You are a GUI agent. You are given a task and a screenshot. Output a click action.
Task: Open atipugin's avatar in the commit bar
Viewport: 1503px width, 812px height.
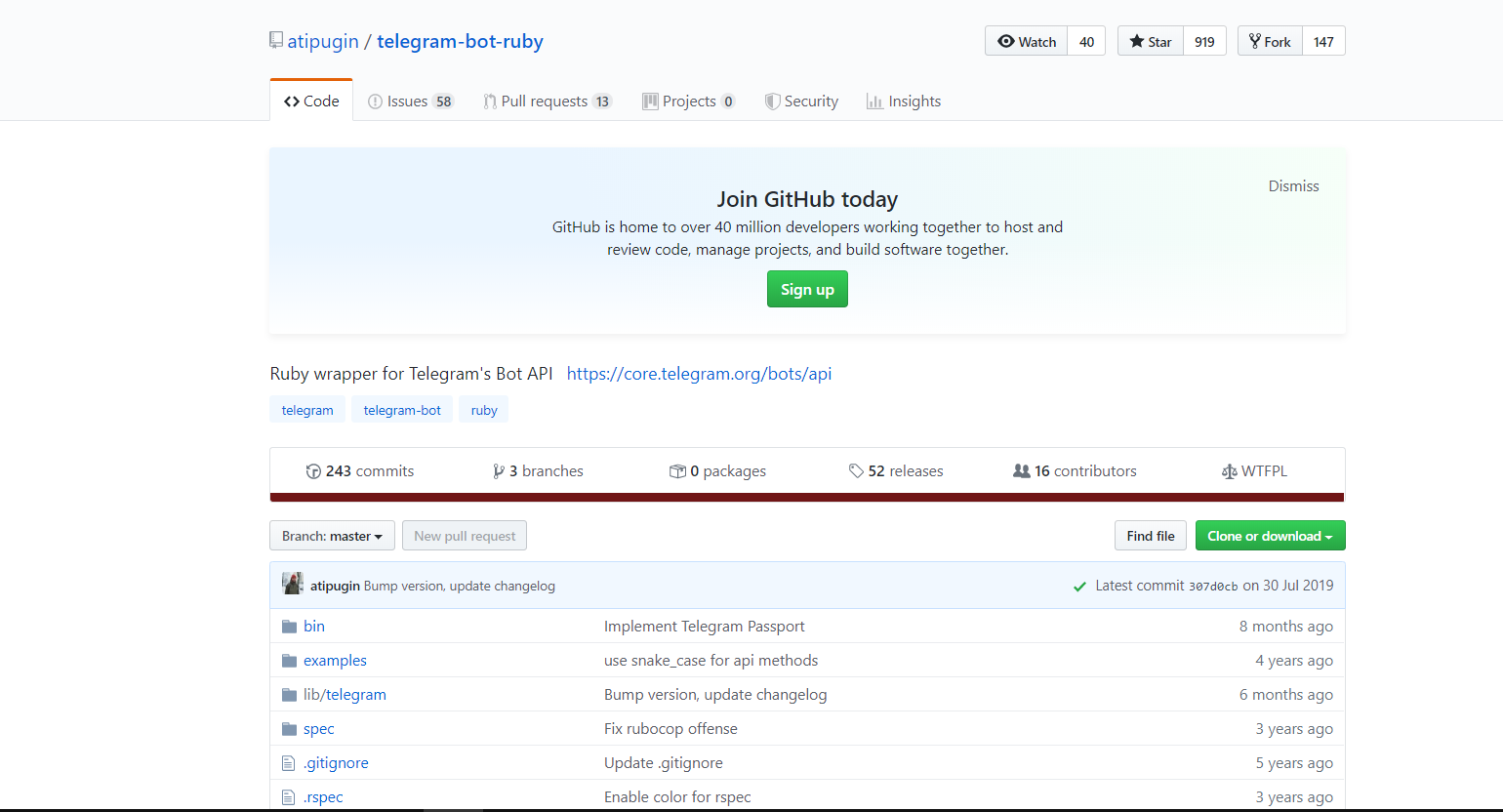293,585
